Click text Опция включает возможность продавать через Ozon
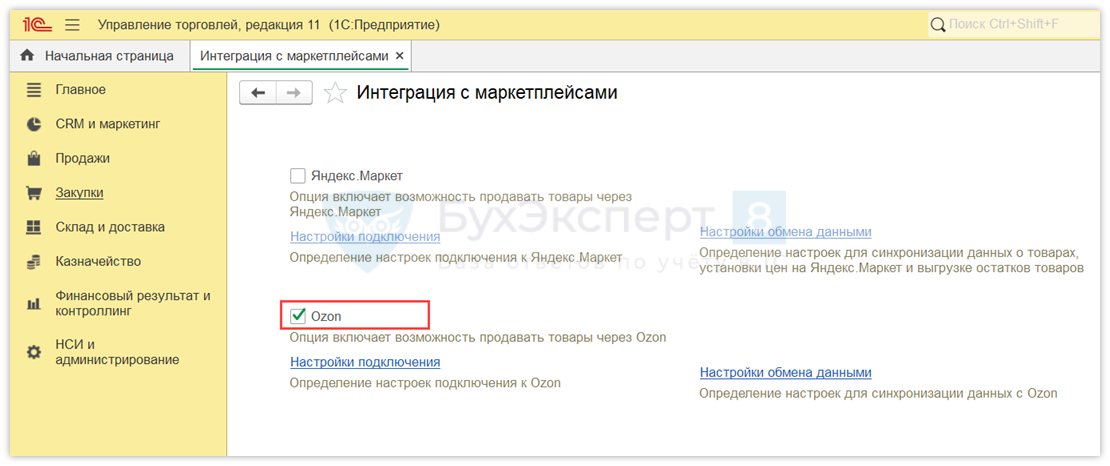This screenshot has width=1110, height=466. (x=479, y=338)
